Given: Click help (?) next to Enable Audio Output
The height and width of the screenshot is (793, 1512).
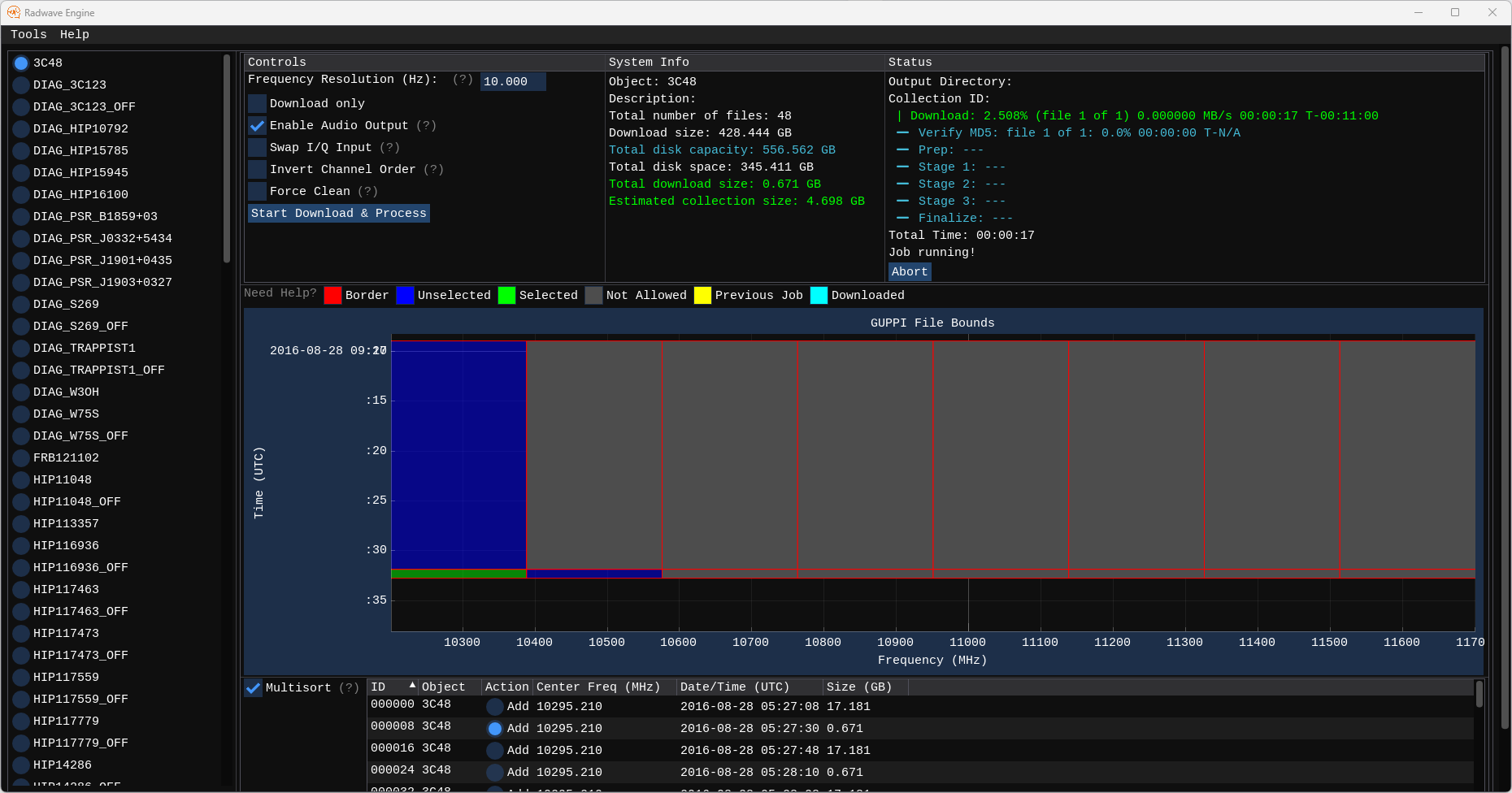Looking at the screenshot, I should click(x=426, y=126).
